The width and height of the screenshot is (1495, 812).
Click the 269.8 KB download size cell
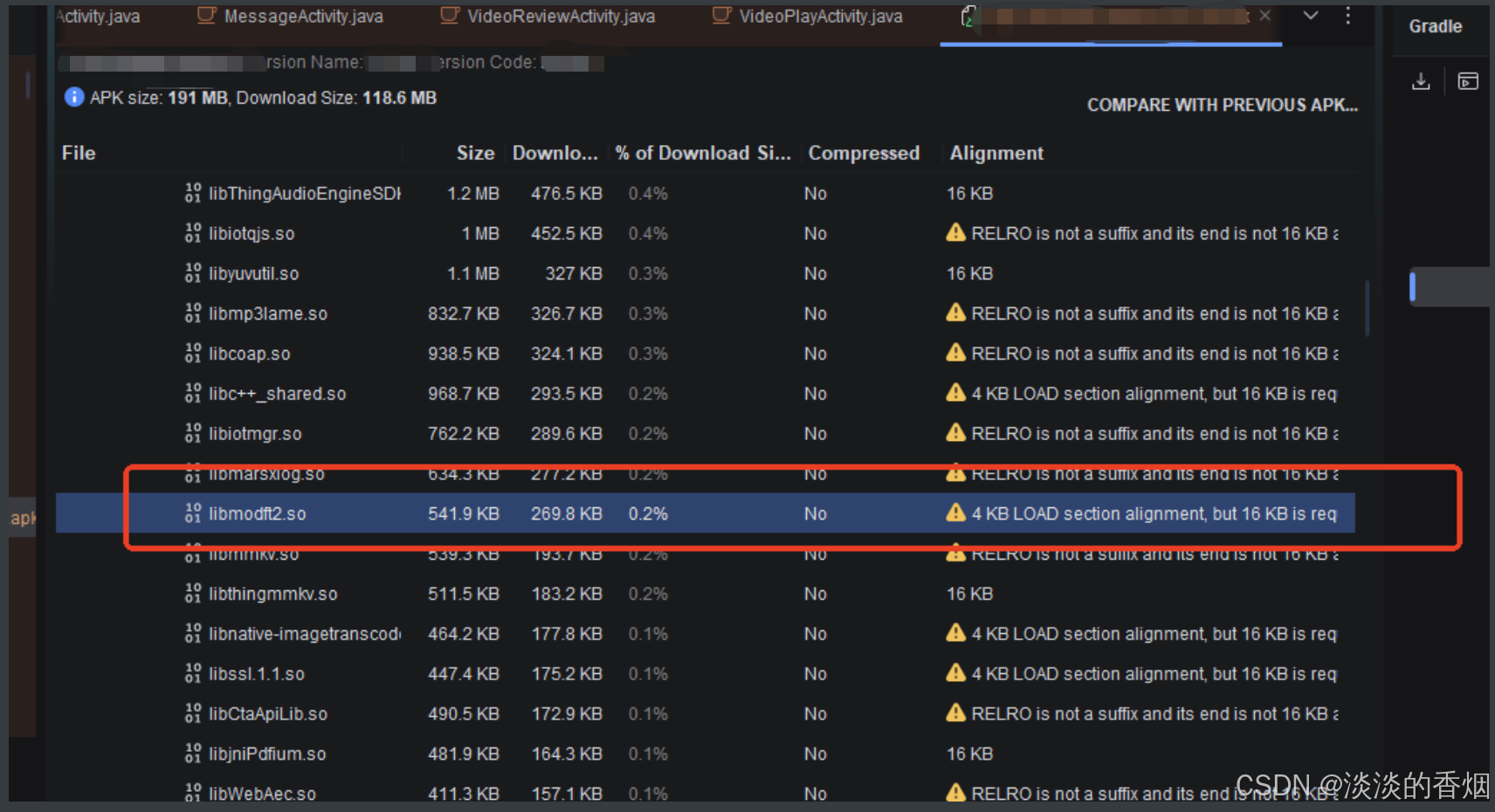pyautogui.click(x=566, y=514)
